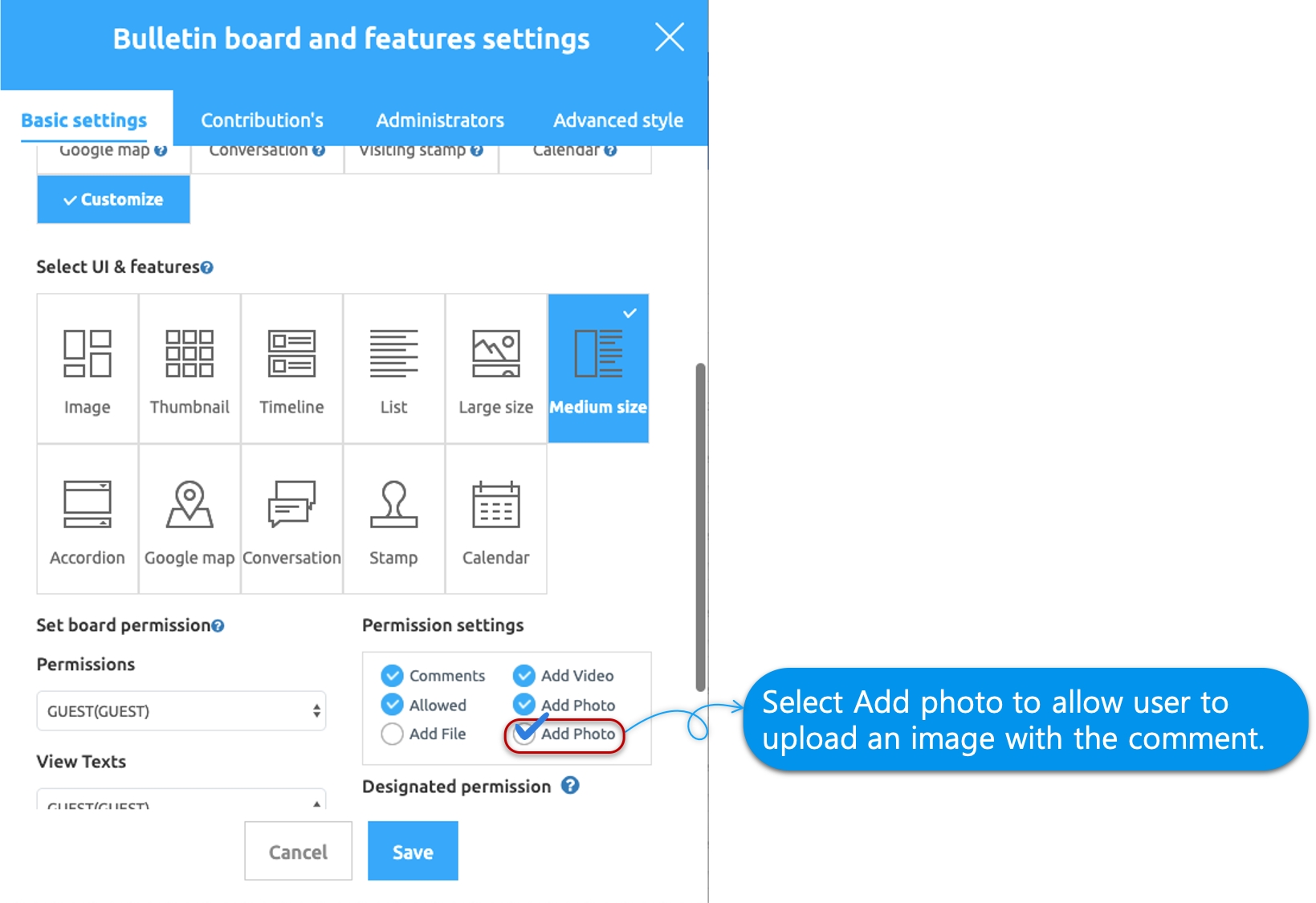
Task: Click the Save button
Action: coord(413,852)
